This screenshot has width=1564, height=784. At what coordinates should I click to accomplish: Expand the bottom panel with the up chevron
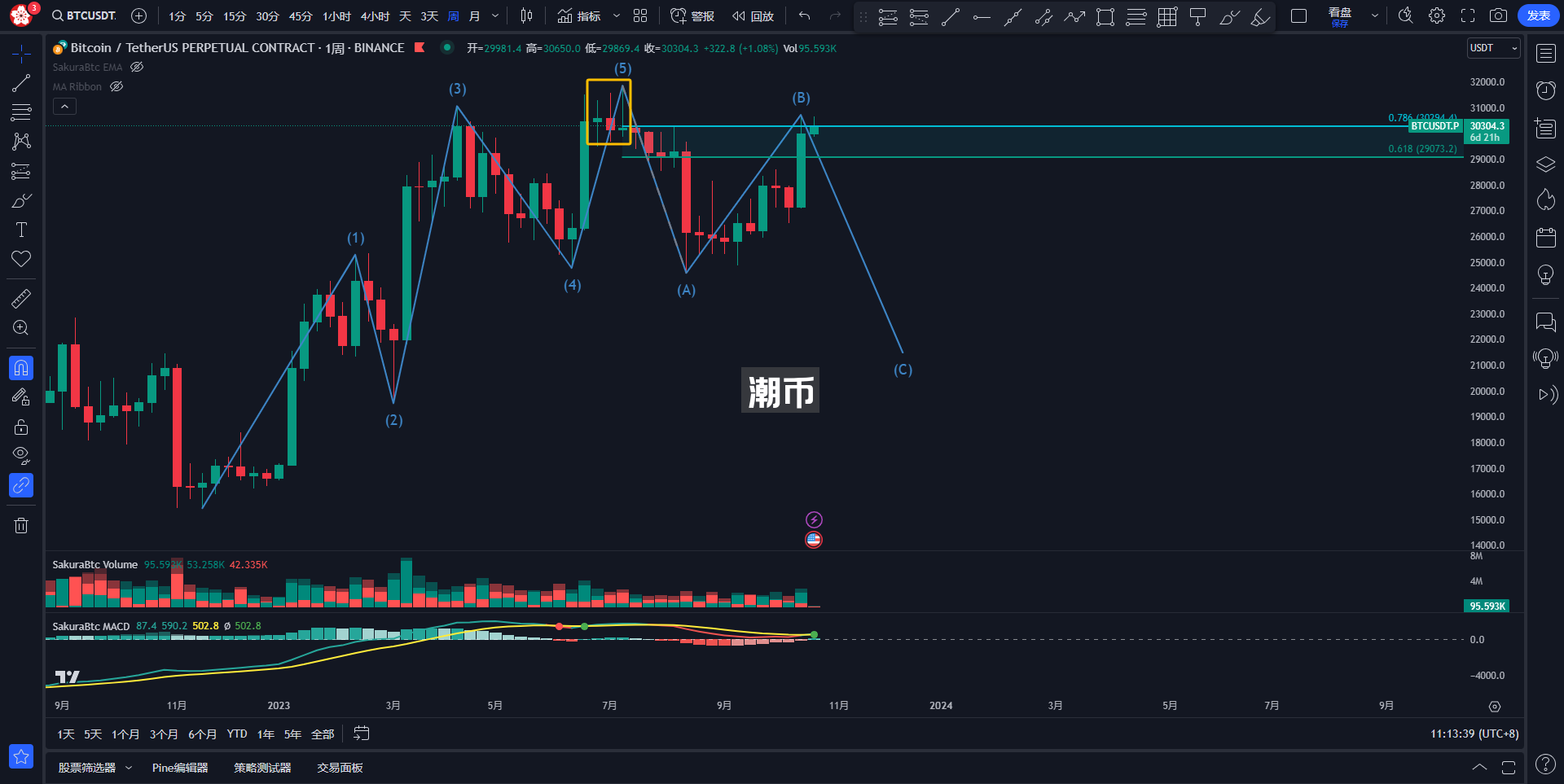tap(1479, 767)
